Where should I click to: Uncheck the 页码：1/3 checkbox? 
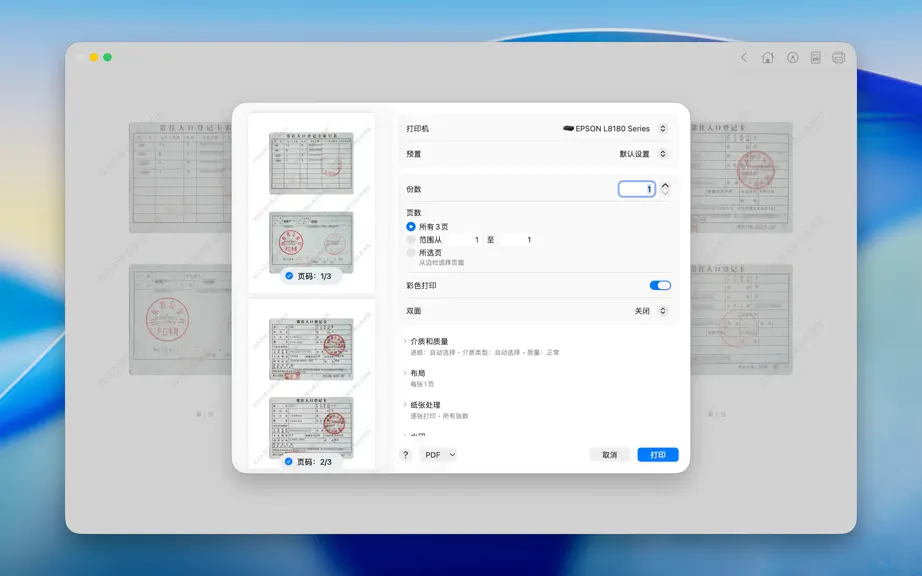pos(289,276)
